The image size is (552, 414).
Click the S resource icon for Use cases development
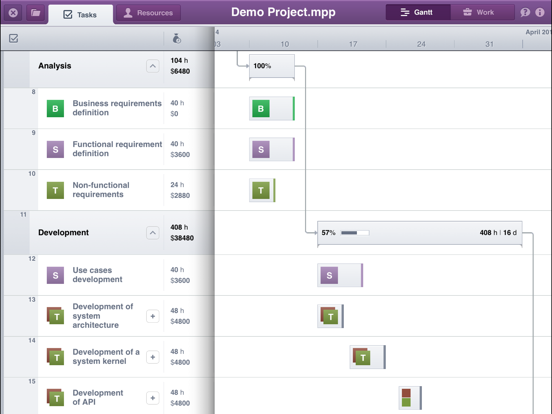click(x=55, y=275)
